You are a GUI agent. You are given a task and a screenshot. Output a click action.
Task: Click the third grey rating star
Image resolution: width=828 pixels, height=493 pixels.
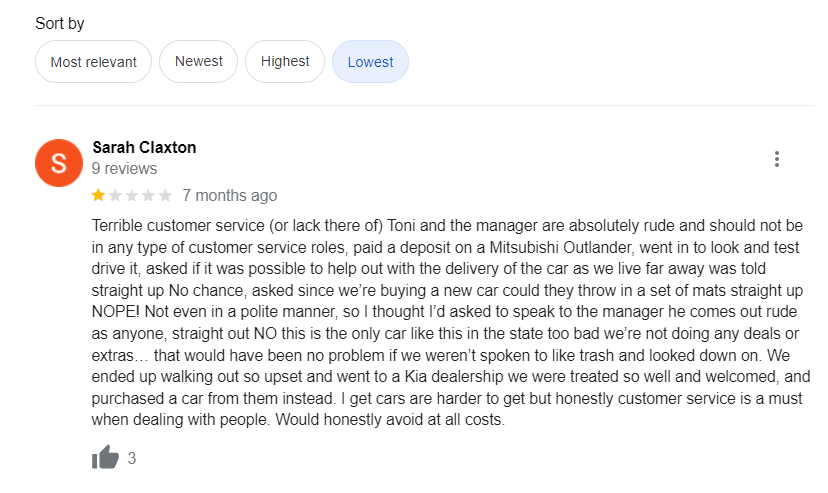(x=132, y=195)
